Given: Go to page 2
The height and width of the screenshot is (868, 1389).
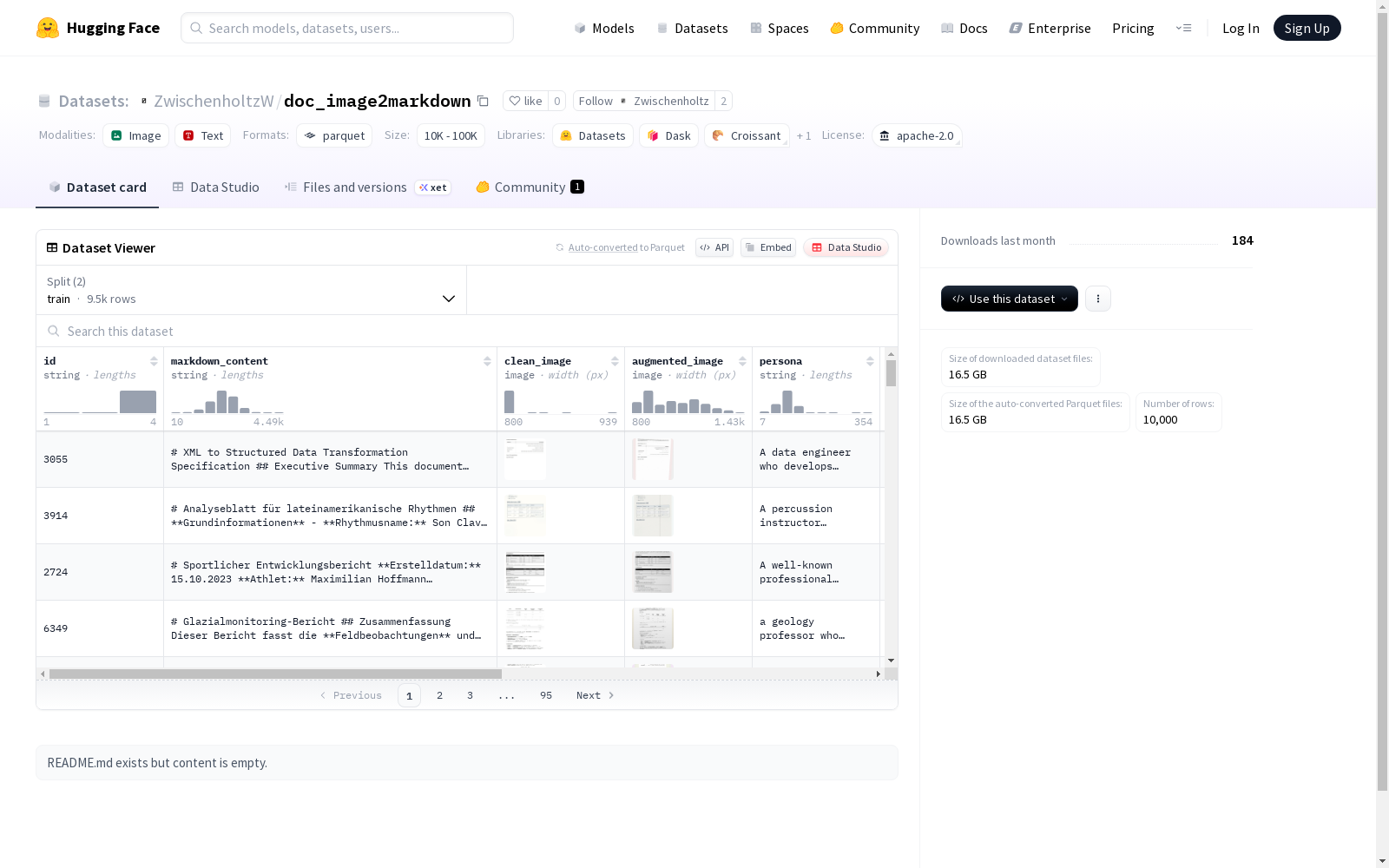Looking at the screenshot, I should click(440, 695).
